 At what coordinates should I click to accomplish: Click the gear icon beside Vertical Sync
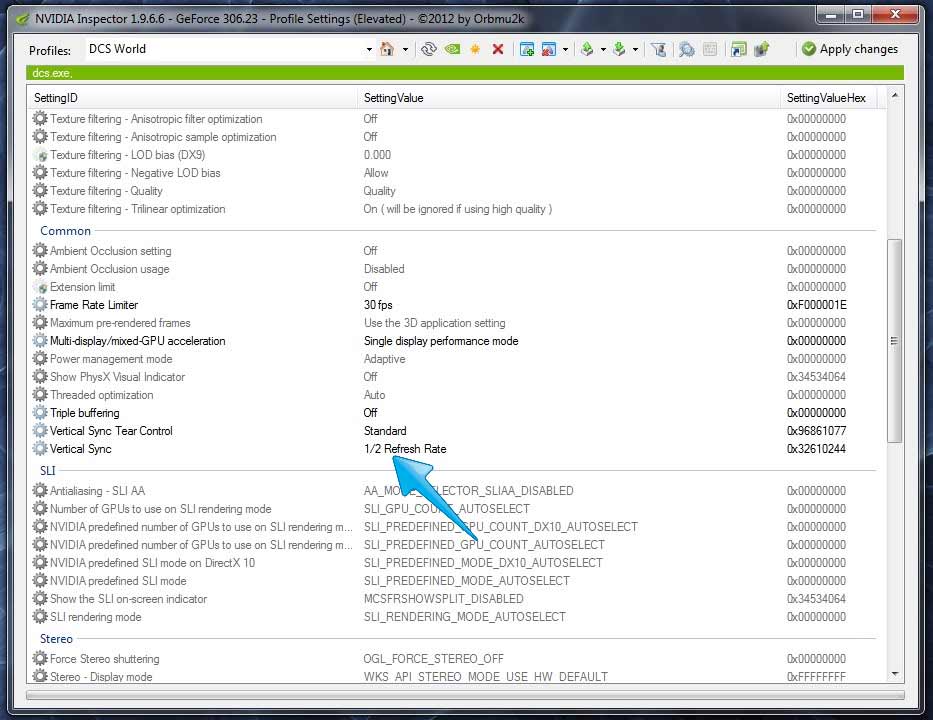point(40,449)
